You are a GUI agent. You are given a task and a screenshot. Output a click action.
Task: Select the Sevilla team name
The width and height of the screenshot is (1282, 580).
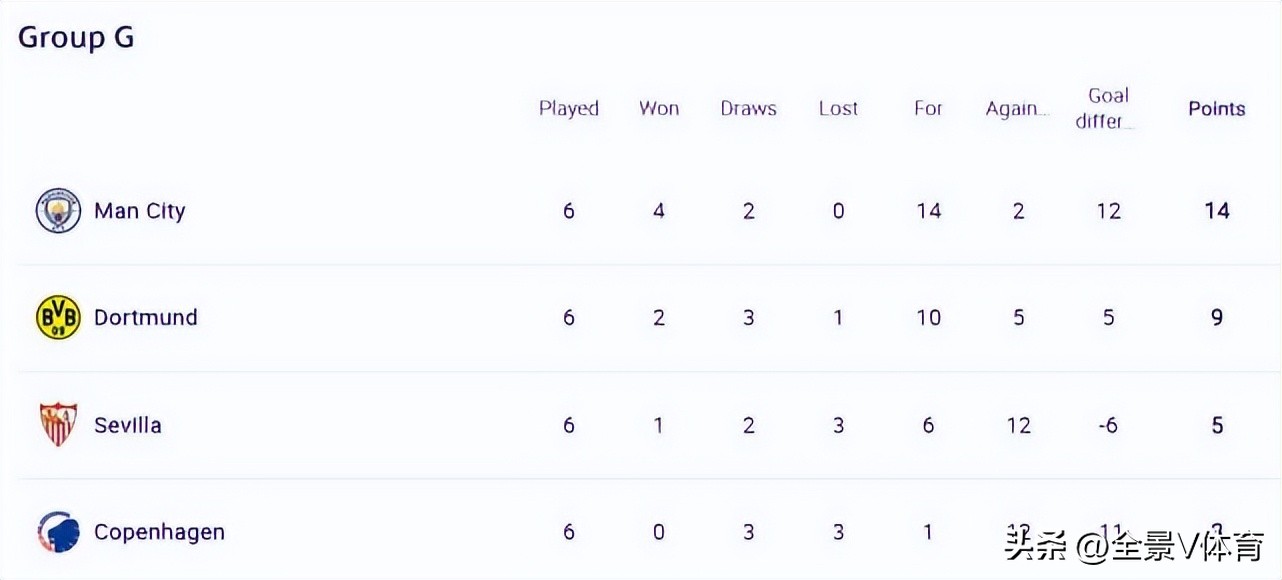[x=127, y=425]
